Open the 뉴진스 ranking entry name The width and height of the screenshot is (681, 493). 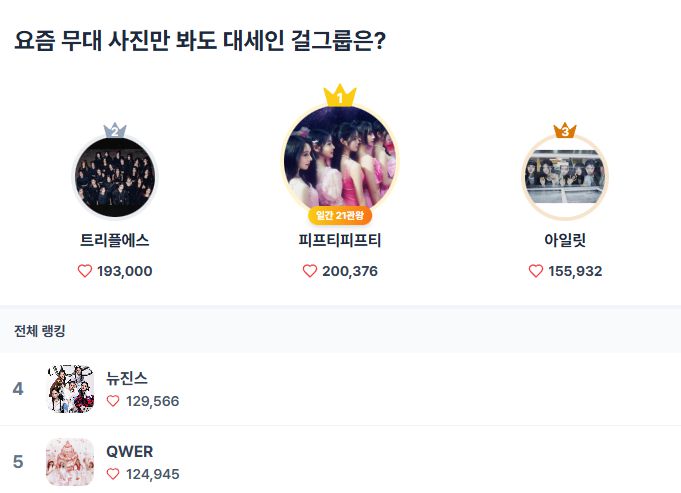[127, 378]
